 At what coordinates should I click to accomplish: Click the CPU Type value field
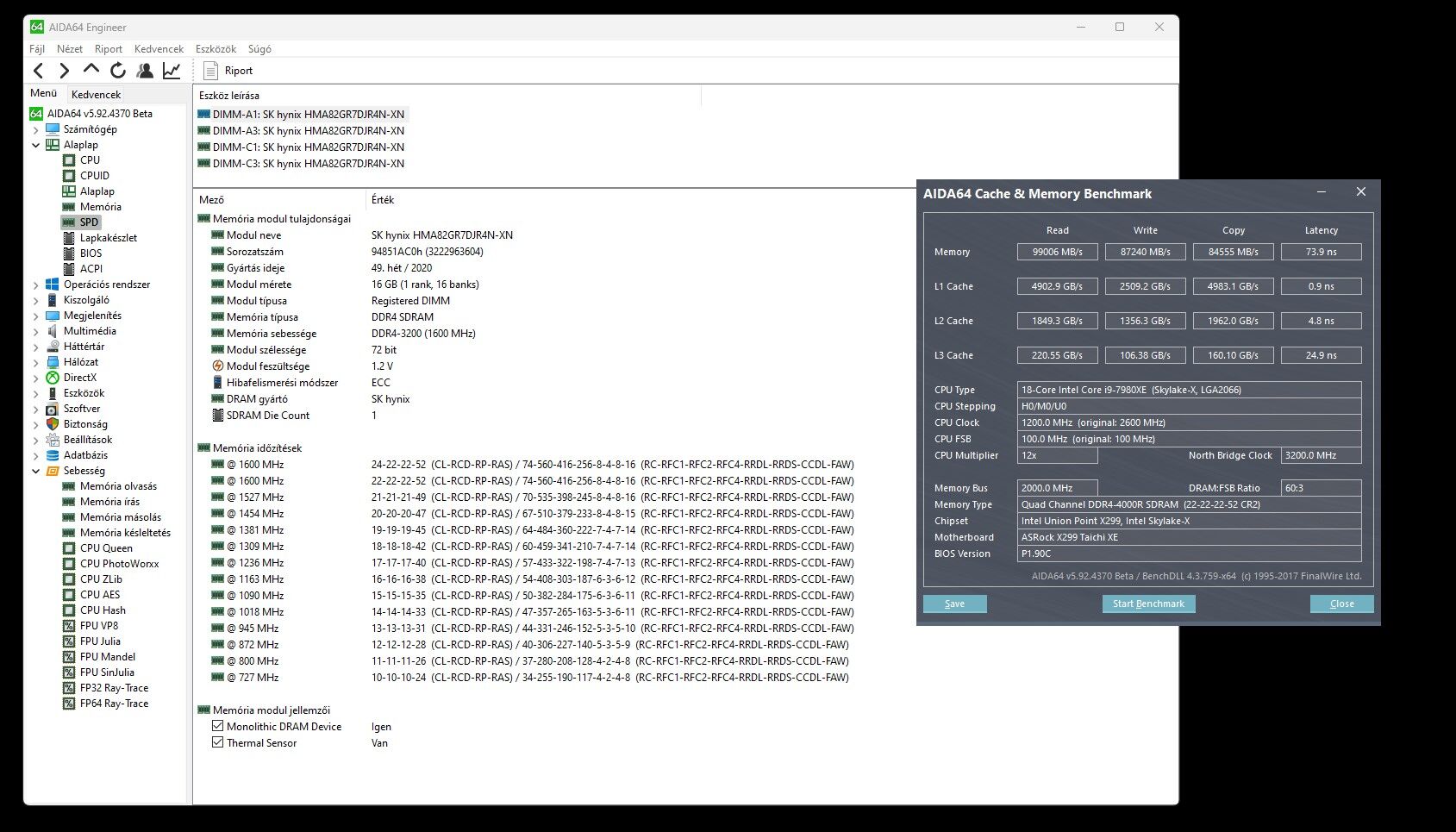[1189, 390]
